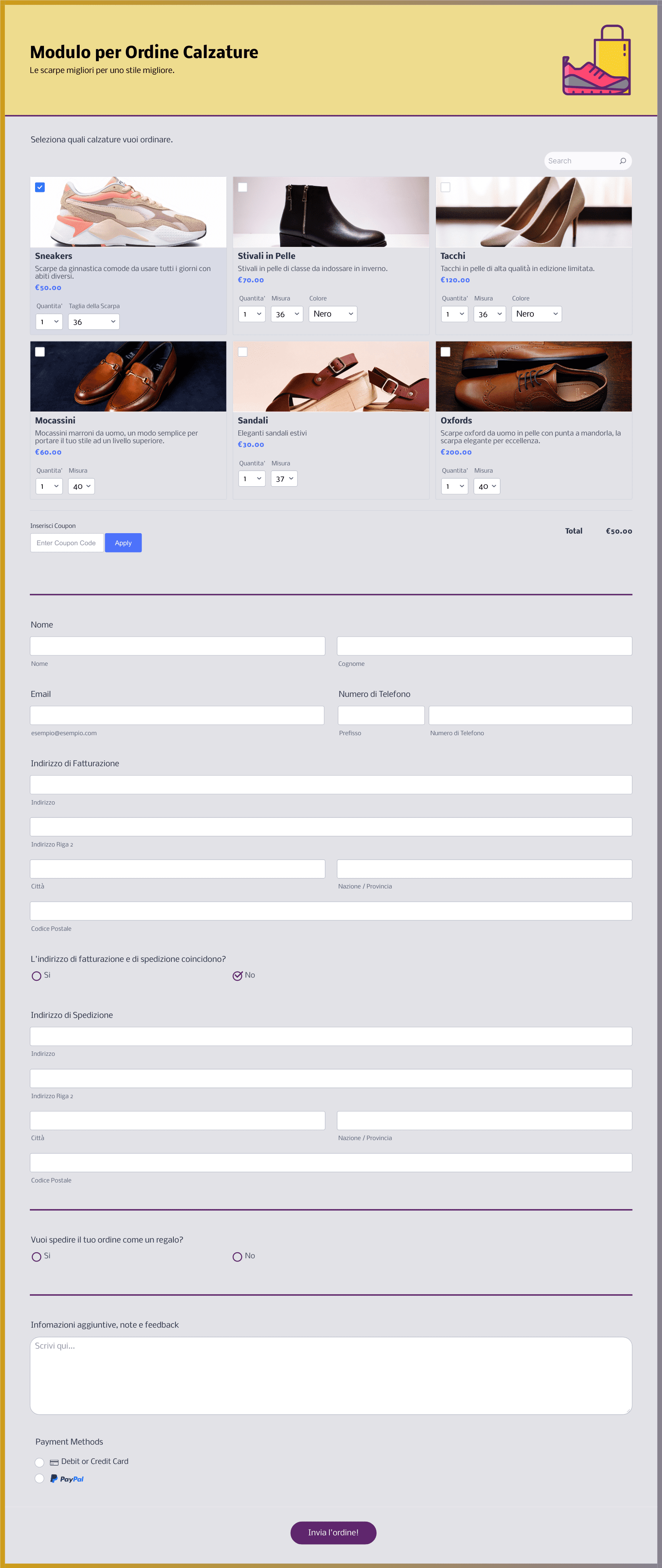Select Si for matching billing and shipping address
The width and height of the screenshot is (662, 1568).
point(37,976)
